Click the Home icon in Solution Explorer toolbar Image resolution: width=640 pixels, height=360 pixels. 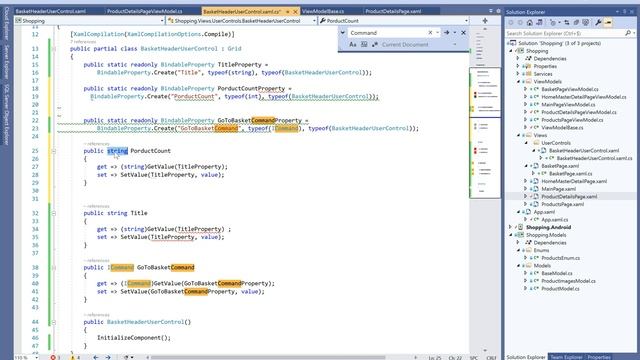pyautogui.click(x=529, y=23)
